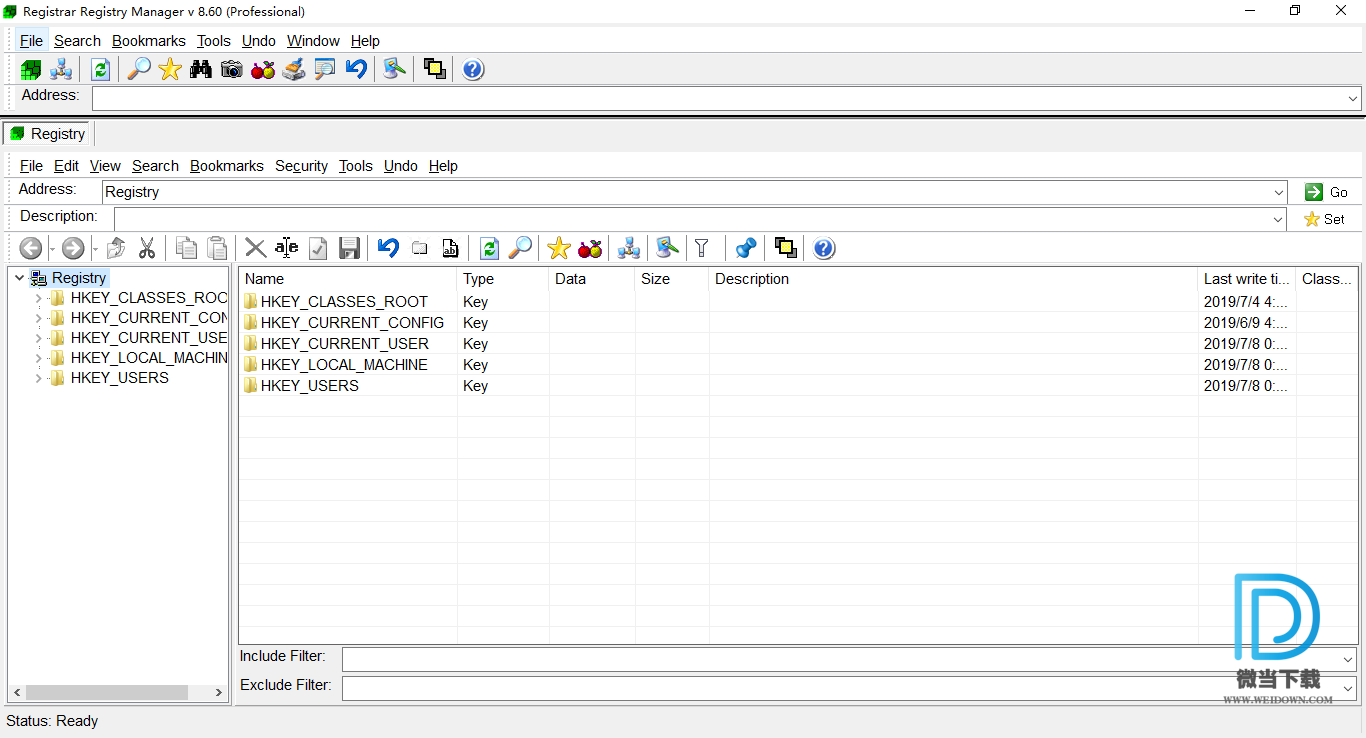Open the Back button history dropdown arrow

pos(52,249)
